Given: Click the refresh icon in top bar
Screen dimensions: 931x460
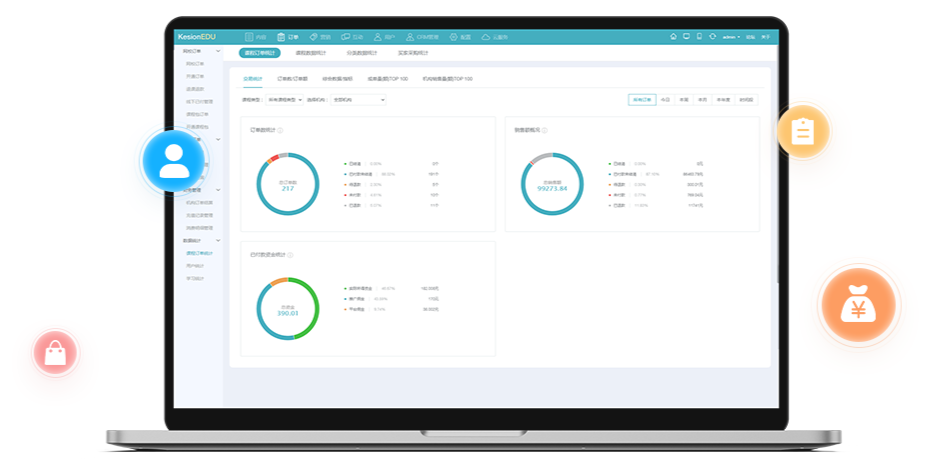Looking at the screenshot, I should tap(712, 37).
